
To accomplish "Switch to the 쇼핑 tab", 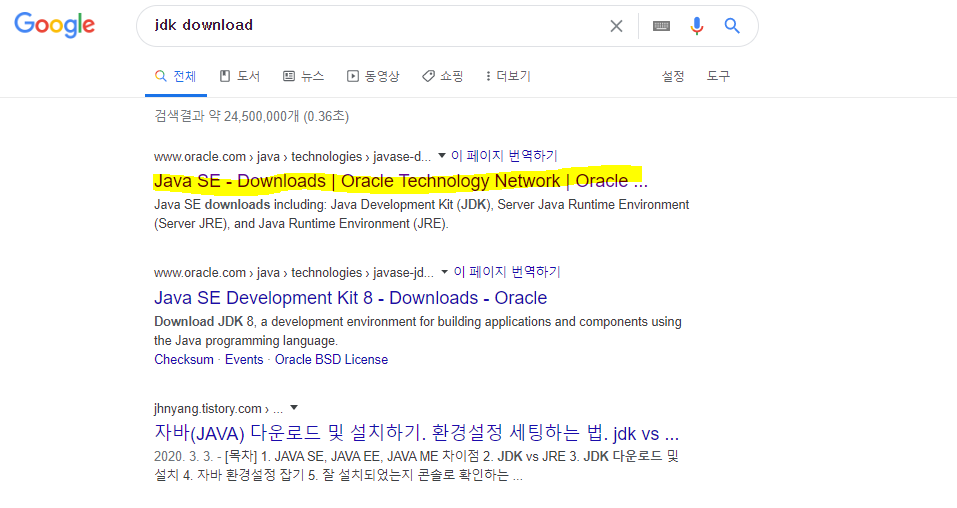I will coord(442,76).
